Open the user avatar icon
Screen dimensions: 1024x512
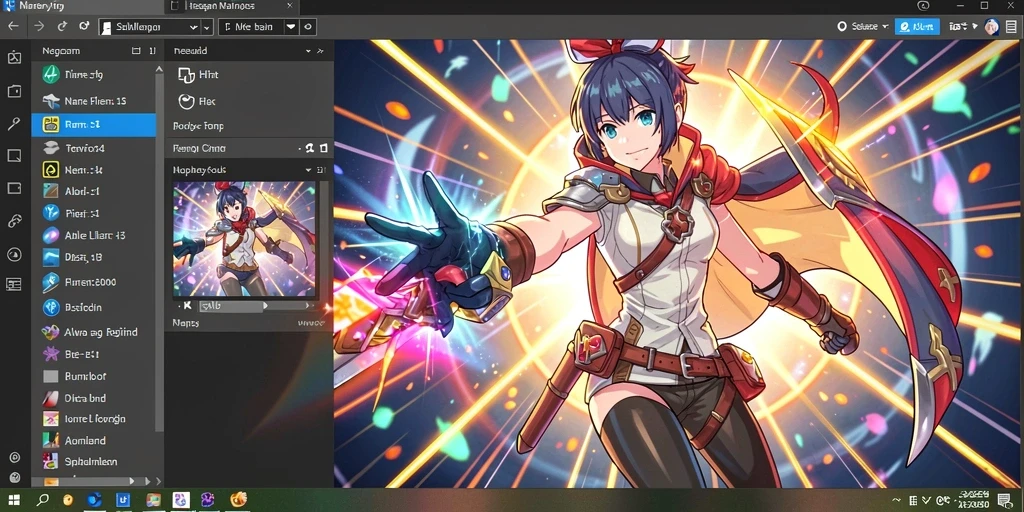point(992,27)
